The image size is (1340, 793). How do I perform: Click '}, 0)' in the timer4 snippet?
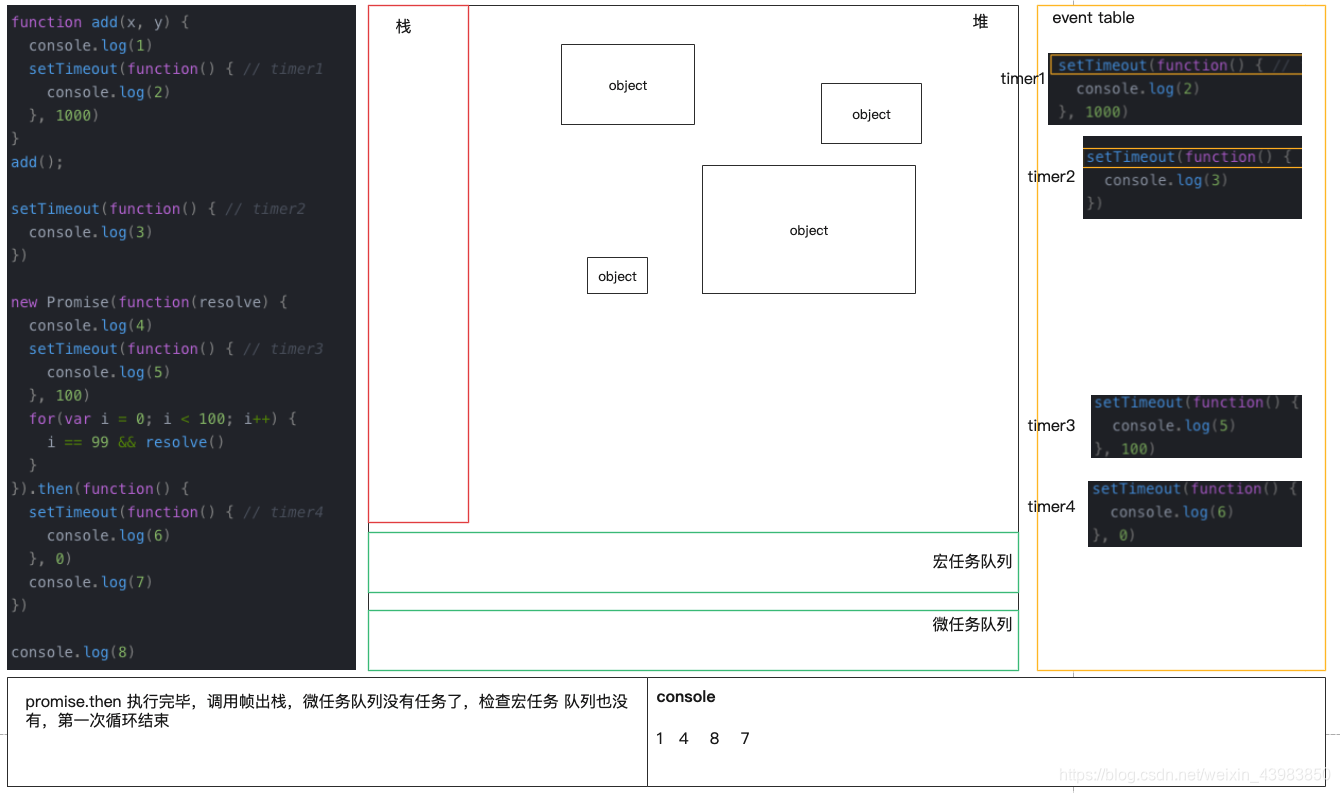(1114, 536)
